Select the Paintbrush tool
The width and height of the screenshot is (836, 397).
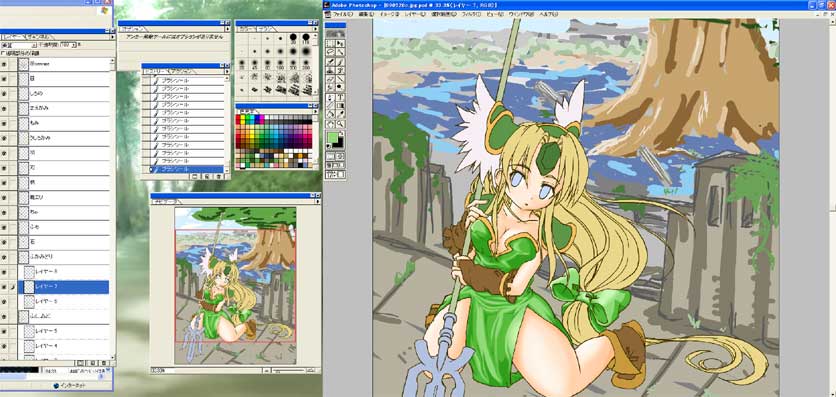[341, 61]
